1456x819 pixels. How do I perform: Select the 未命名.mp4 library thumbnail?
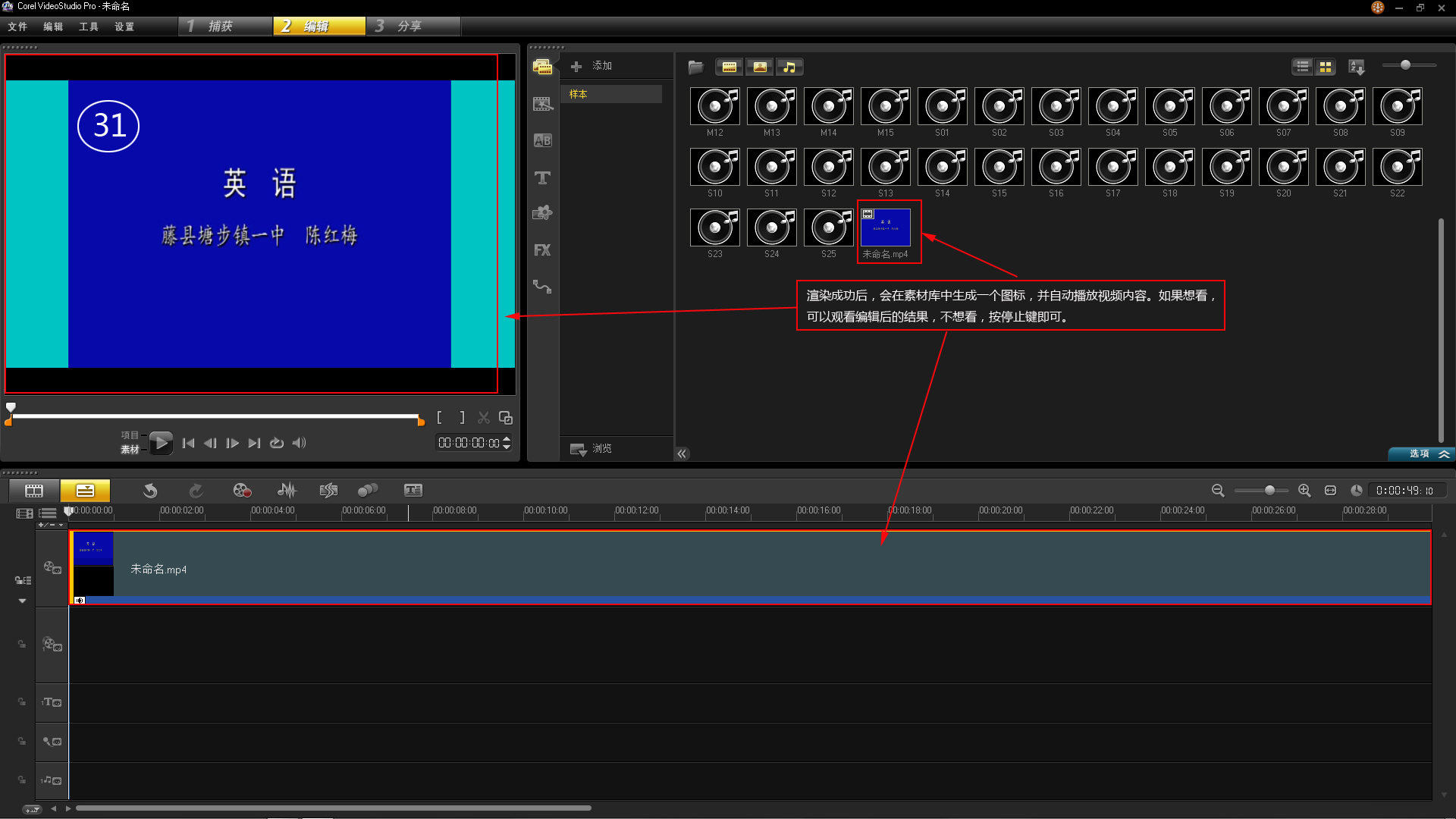pyautogui.click(x=886, y=228)
